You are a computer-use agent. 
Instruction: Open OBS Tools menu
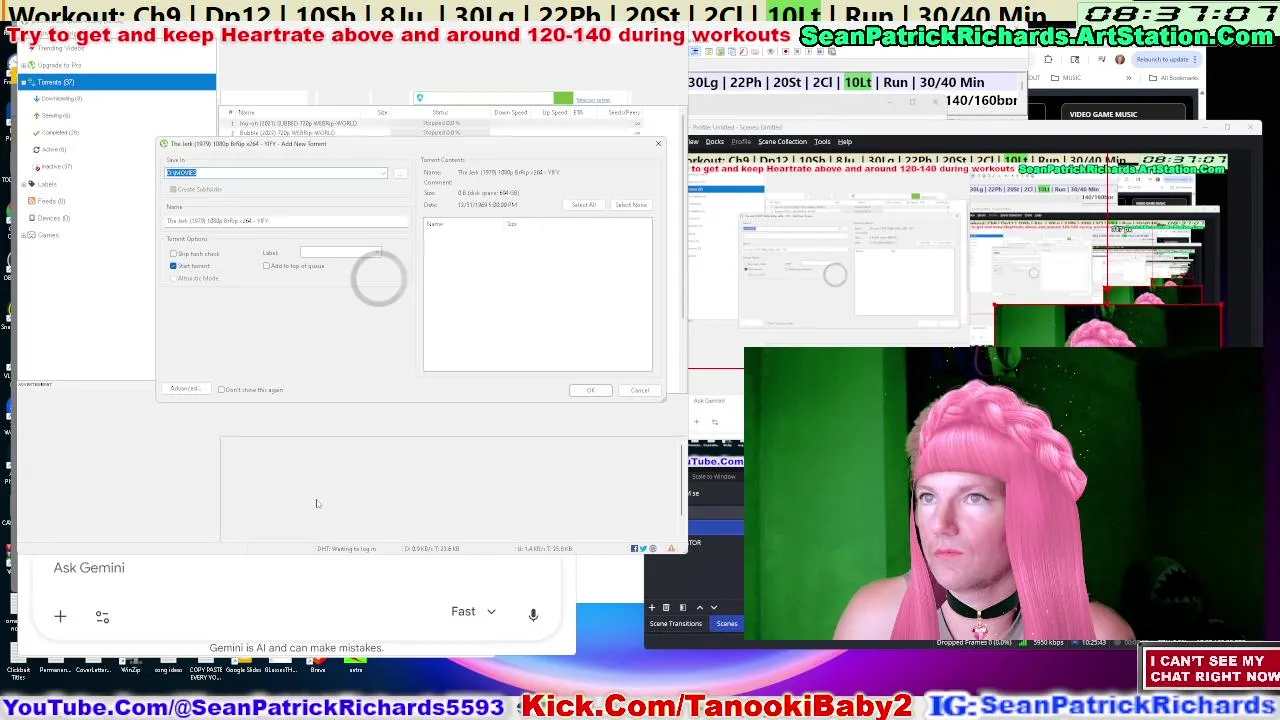coord(822,142)
